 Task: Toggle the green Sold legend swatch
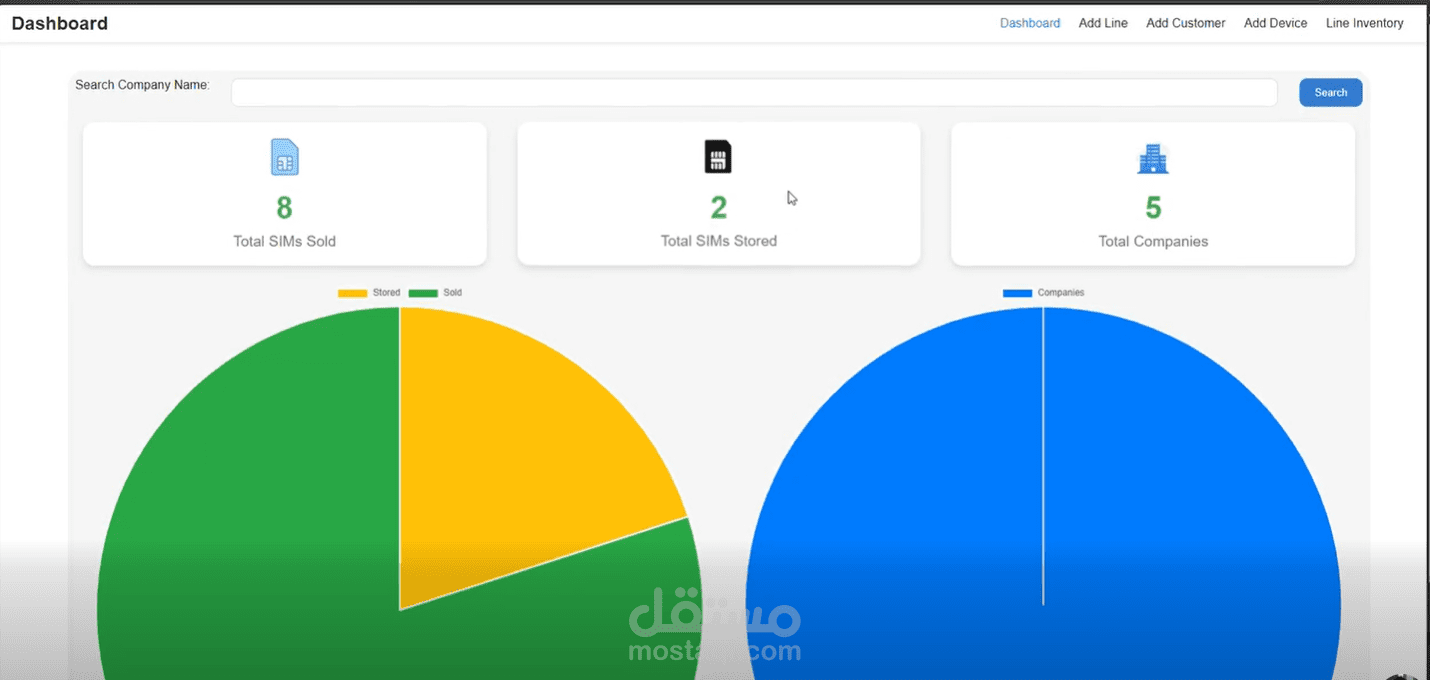(424, 293)
